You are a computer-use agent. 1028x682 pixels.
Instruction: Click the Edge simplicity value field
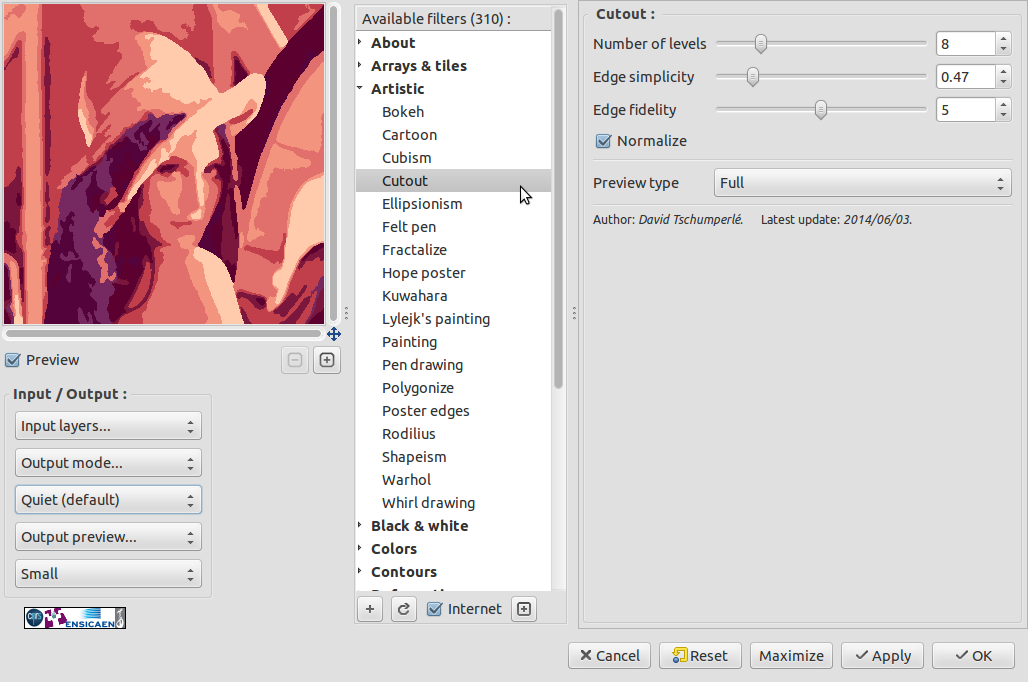[x=966, y=77]
